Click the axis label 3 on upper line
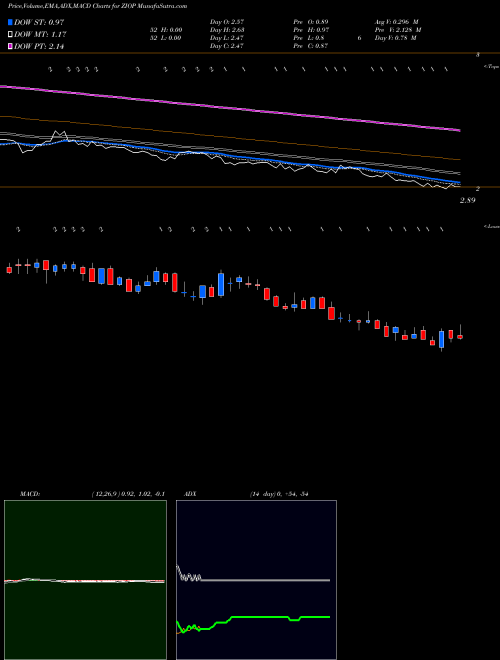Screen dimensions: 500x660 pos(478,55)
